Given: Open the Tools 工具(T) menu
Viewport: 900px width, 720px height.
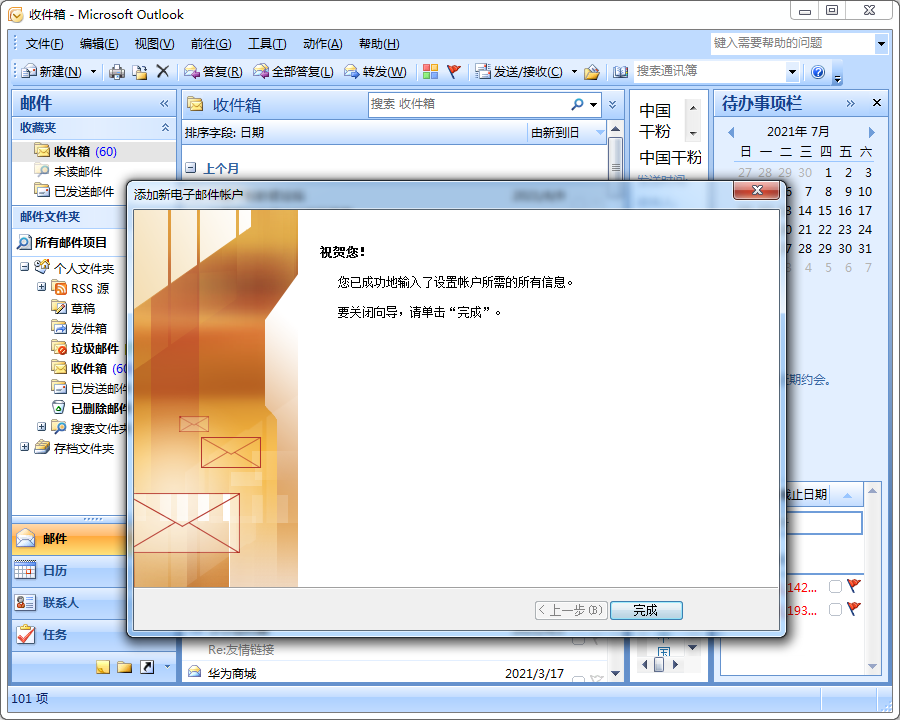Looking at the screenshot, I should pyautogui.click(x=267, y=44).
